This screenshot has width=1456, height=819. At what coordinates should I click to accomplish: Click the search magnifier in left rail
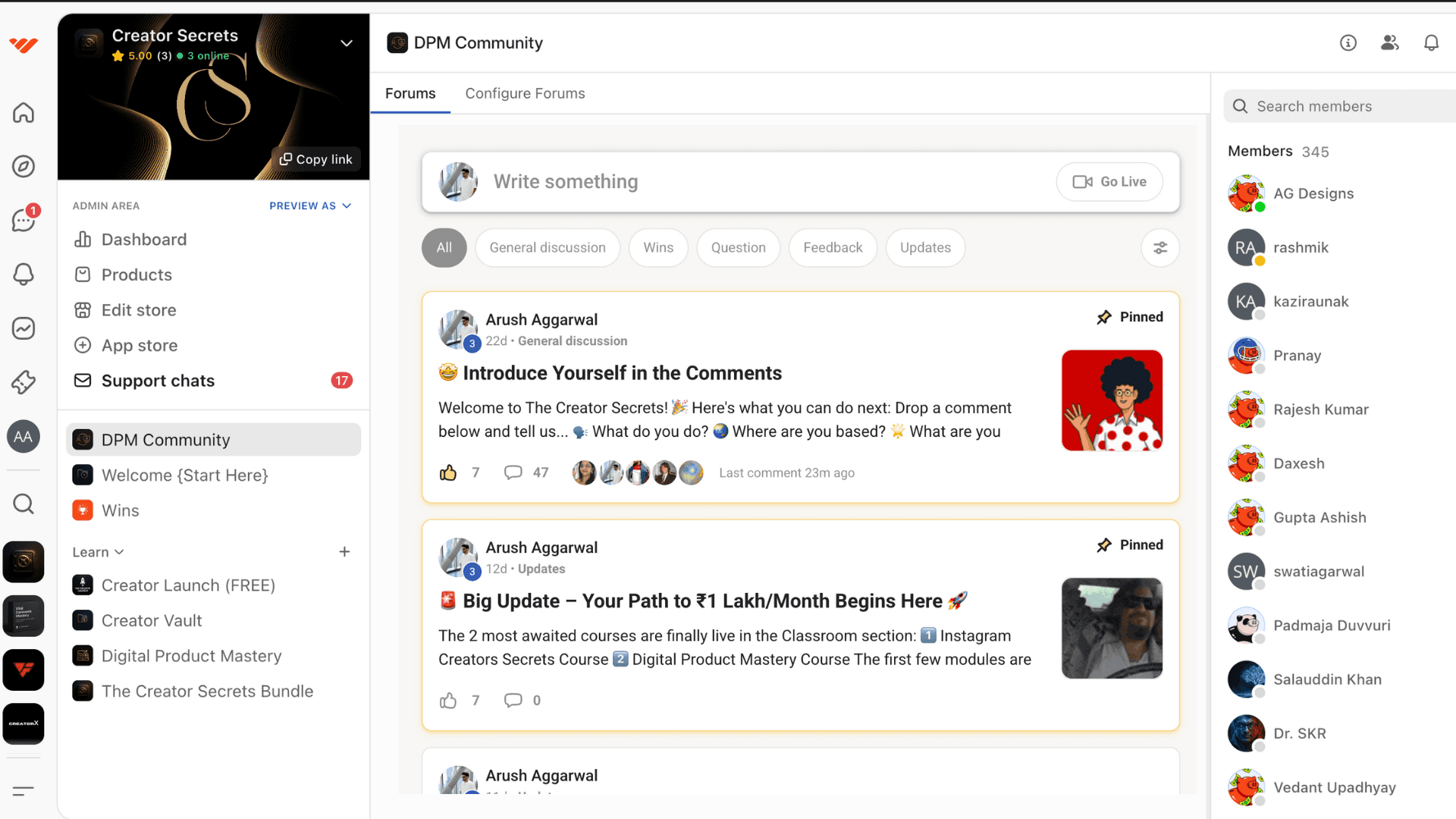coord(24,504)
